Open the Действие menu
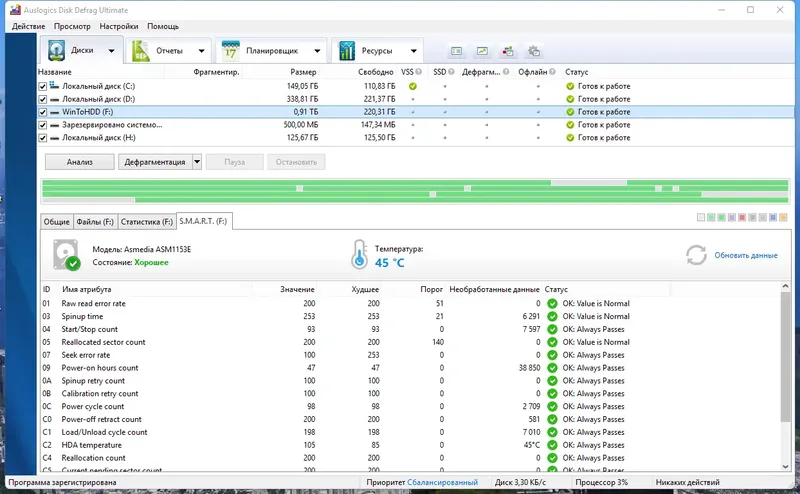Viewport: 800px width, 494px height. point(29,27)
